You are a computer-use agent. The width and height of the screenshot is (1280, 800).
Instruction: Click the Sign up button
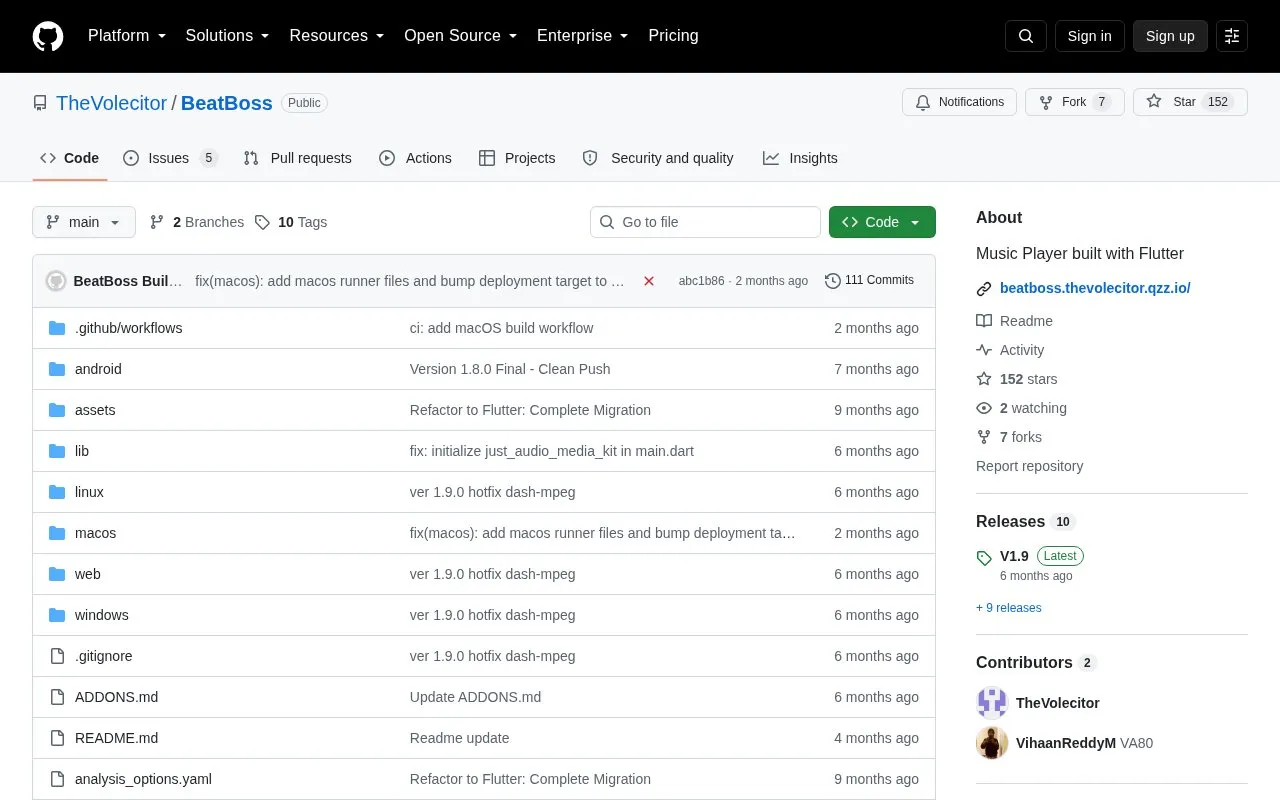tap(1170, 36)
